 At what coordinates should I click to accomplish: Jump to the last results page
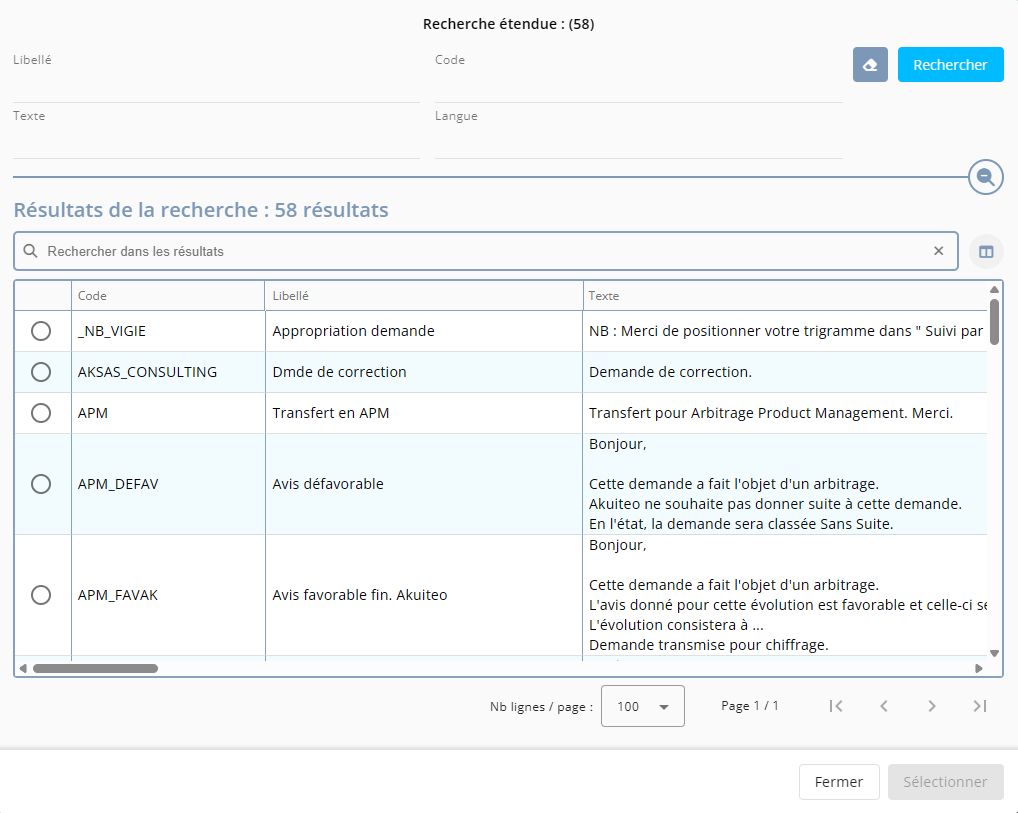tap(980, 706)
